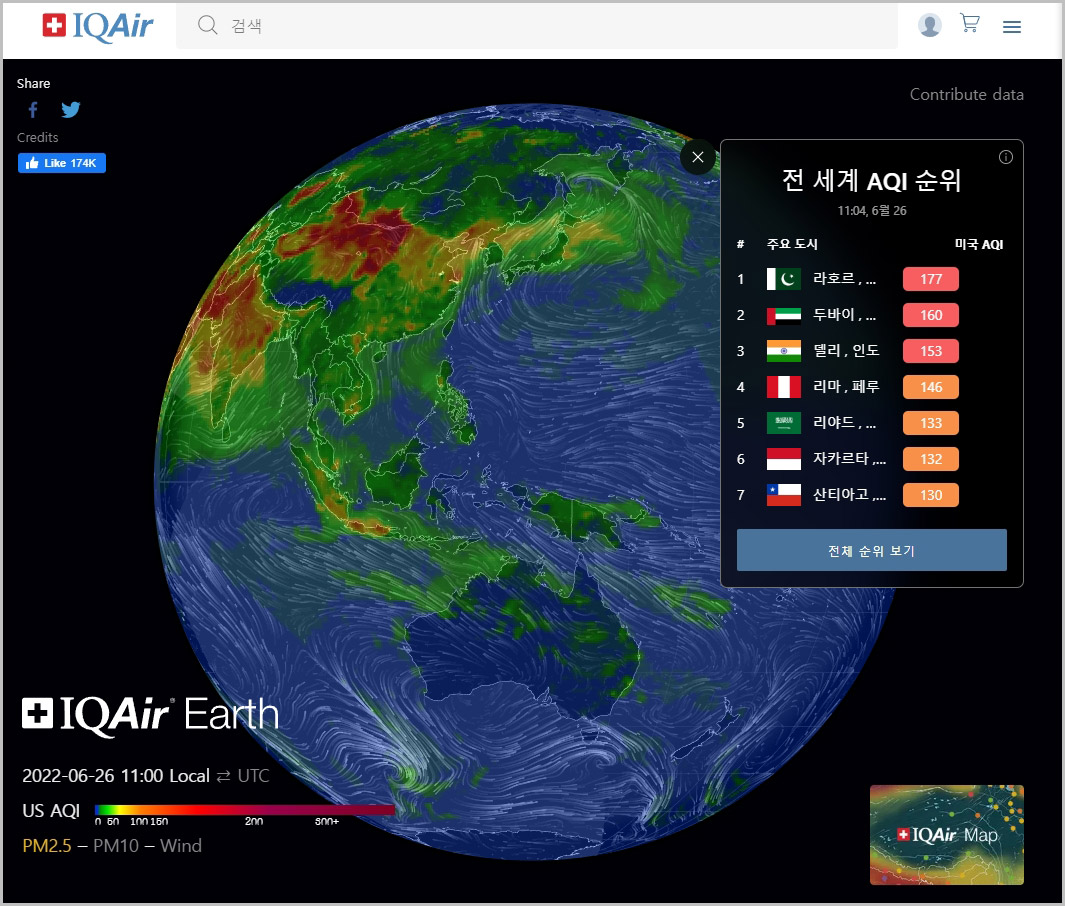Click AQI badge 146

tap(931, 387)
